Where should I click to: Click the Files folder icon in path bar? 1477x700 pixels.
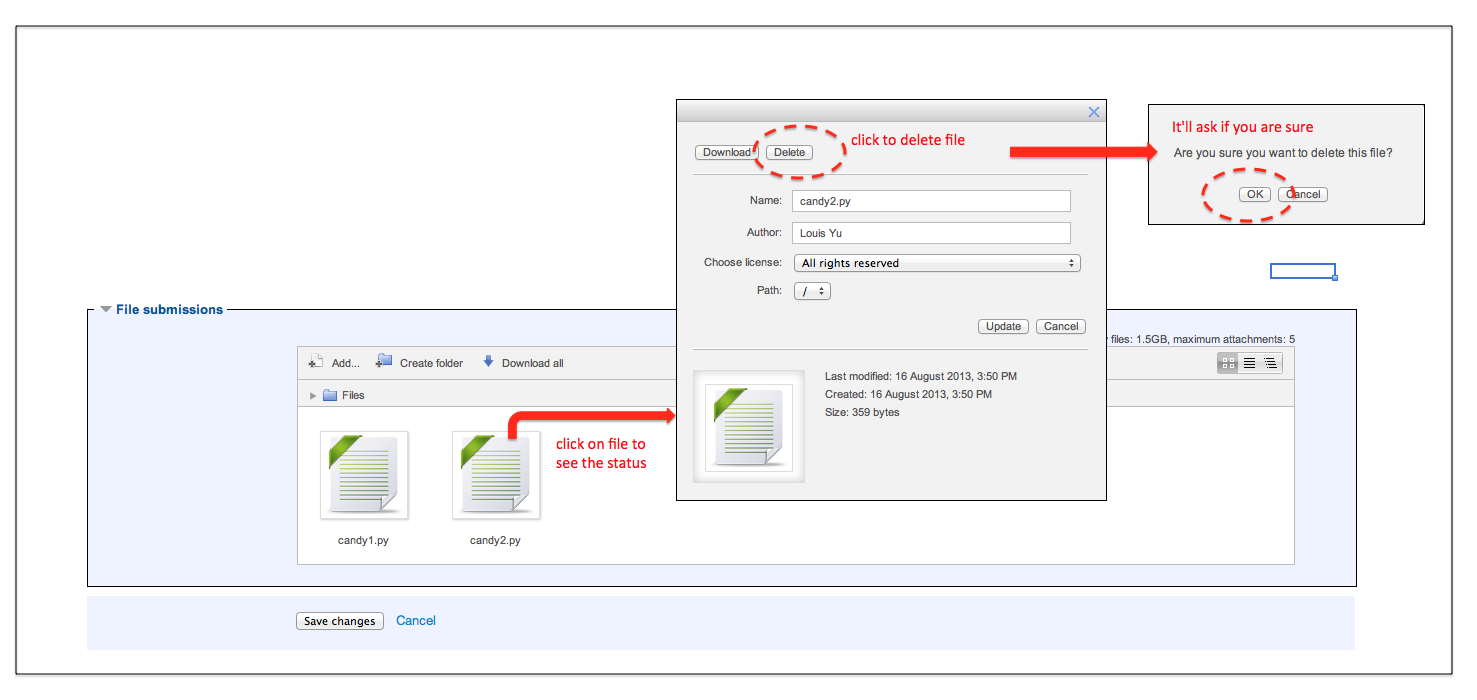330,395
